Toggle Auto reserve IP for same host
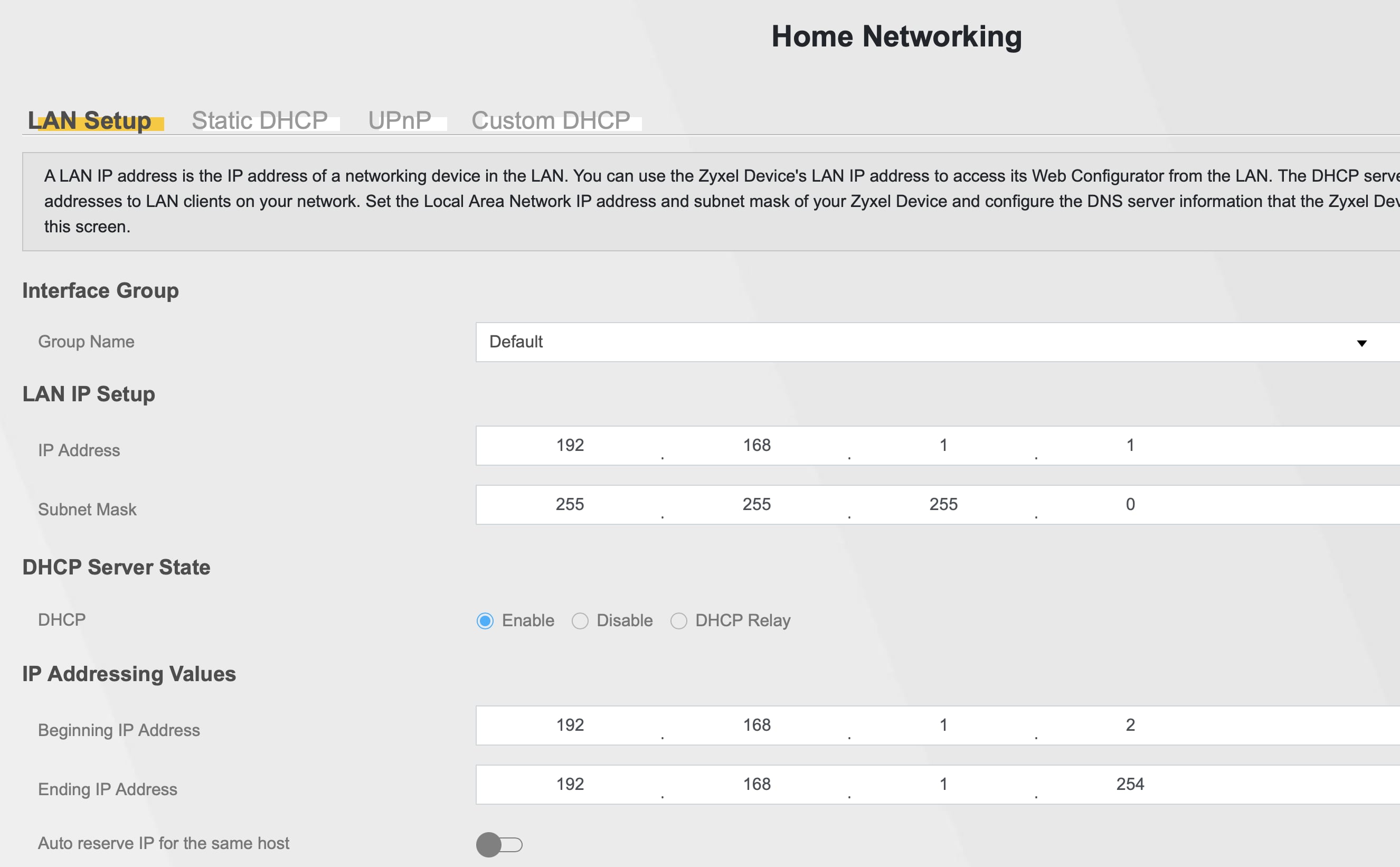The width and height of the screenshot is (1400, 867). (499, 845)
